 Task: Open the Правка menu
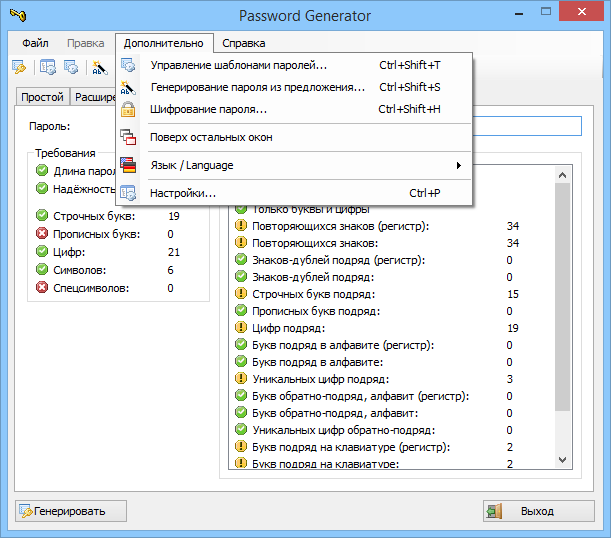[85, 43]
